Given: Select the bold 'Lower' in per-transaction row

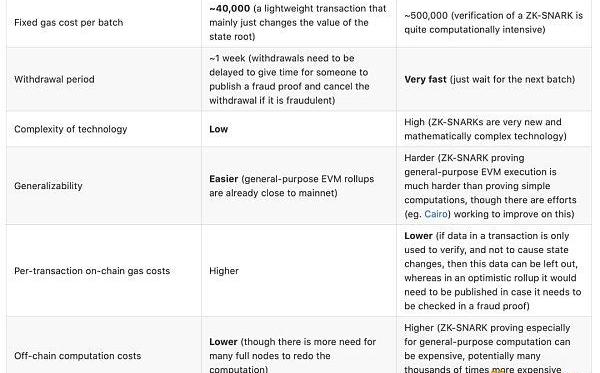Looking at the screenshot, I should click(418, 236).
